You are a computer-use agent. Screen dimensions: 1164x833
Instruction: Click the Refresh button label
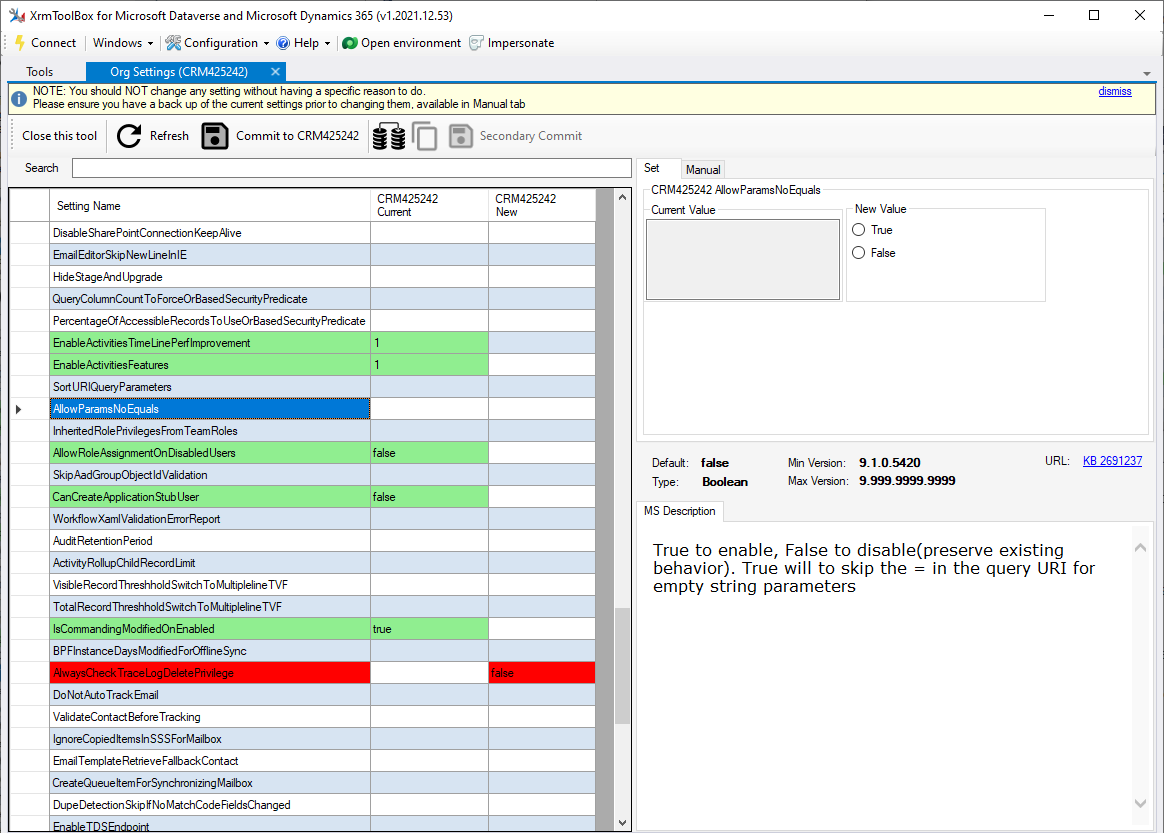click(169, 136)
